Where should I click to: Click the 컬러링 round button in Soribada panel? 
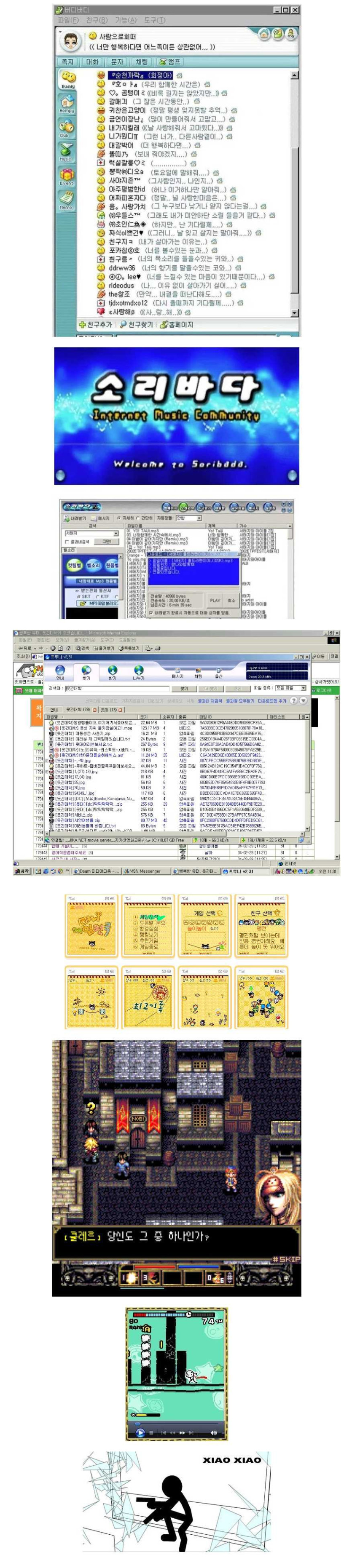74,565
